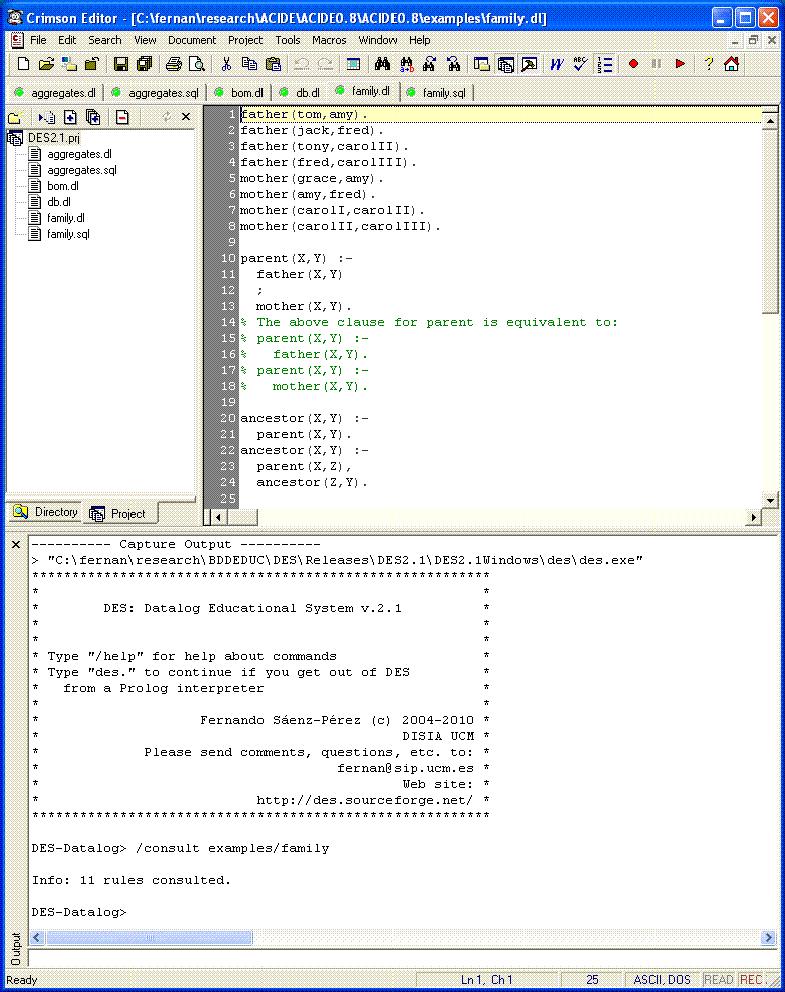The height and width of the screenshot is (992, 785).
Task: Click the Copy icon in toolbar
Action: tap(249, 64)
